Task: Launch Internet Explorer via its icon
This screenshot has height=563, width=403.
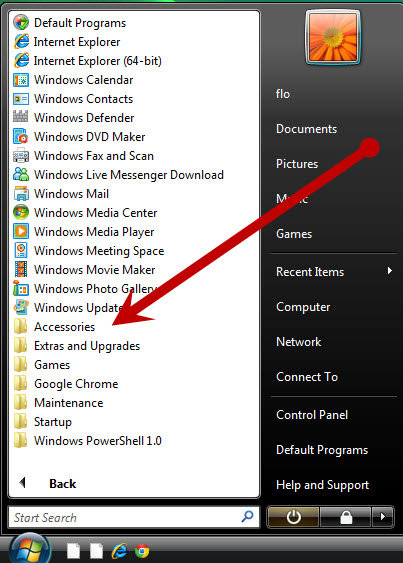Action: click(x=21, y=42)
